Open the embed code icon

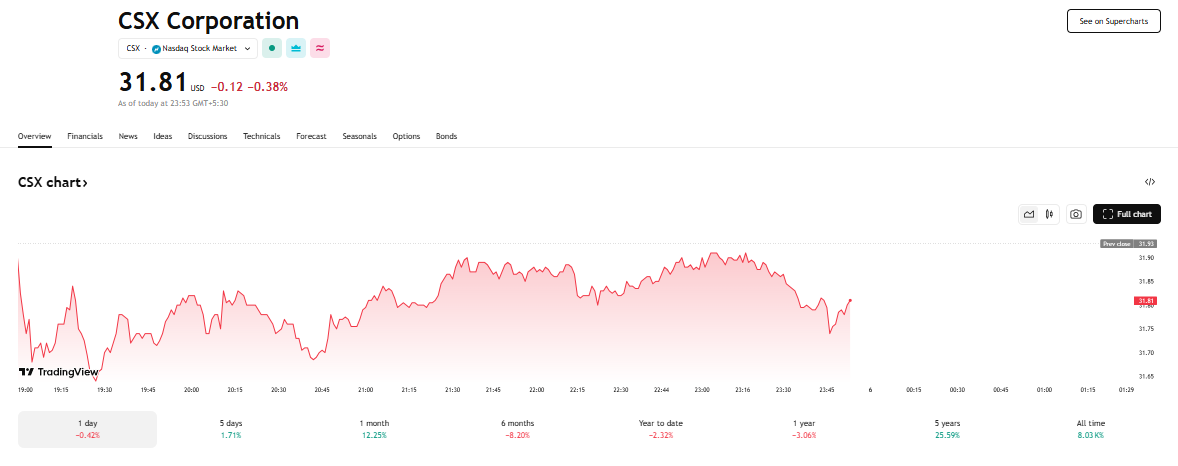pos(1149,182)
